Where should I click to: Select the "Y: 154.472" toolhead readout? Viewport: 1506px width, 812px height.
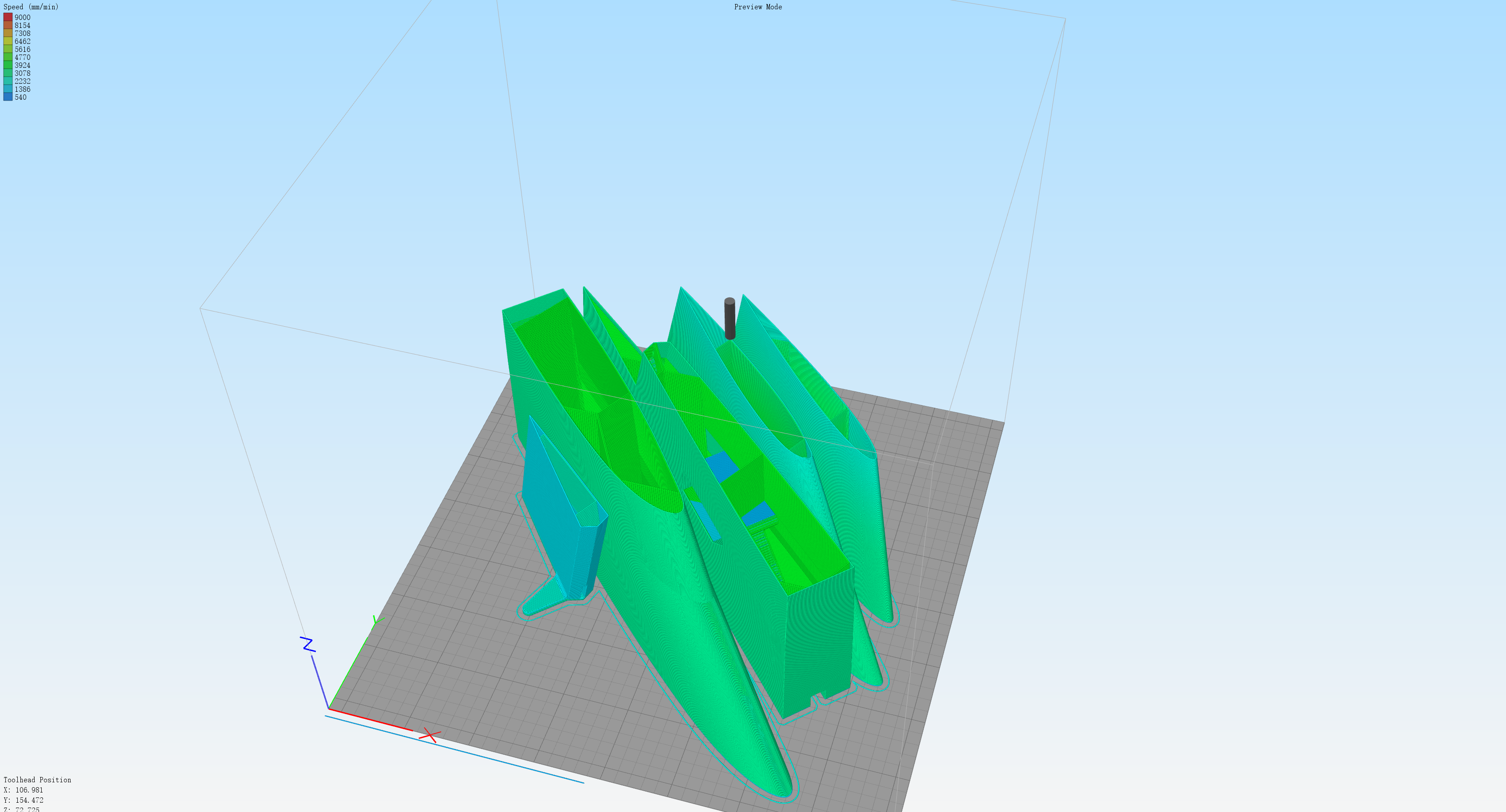pos(24,800)
